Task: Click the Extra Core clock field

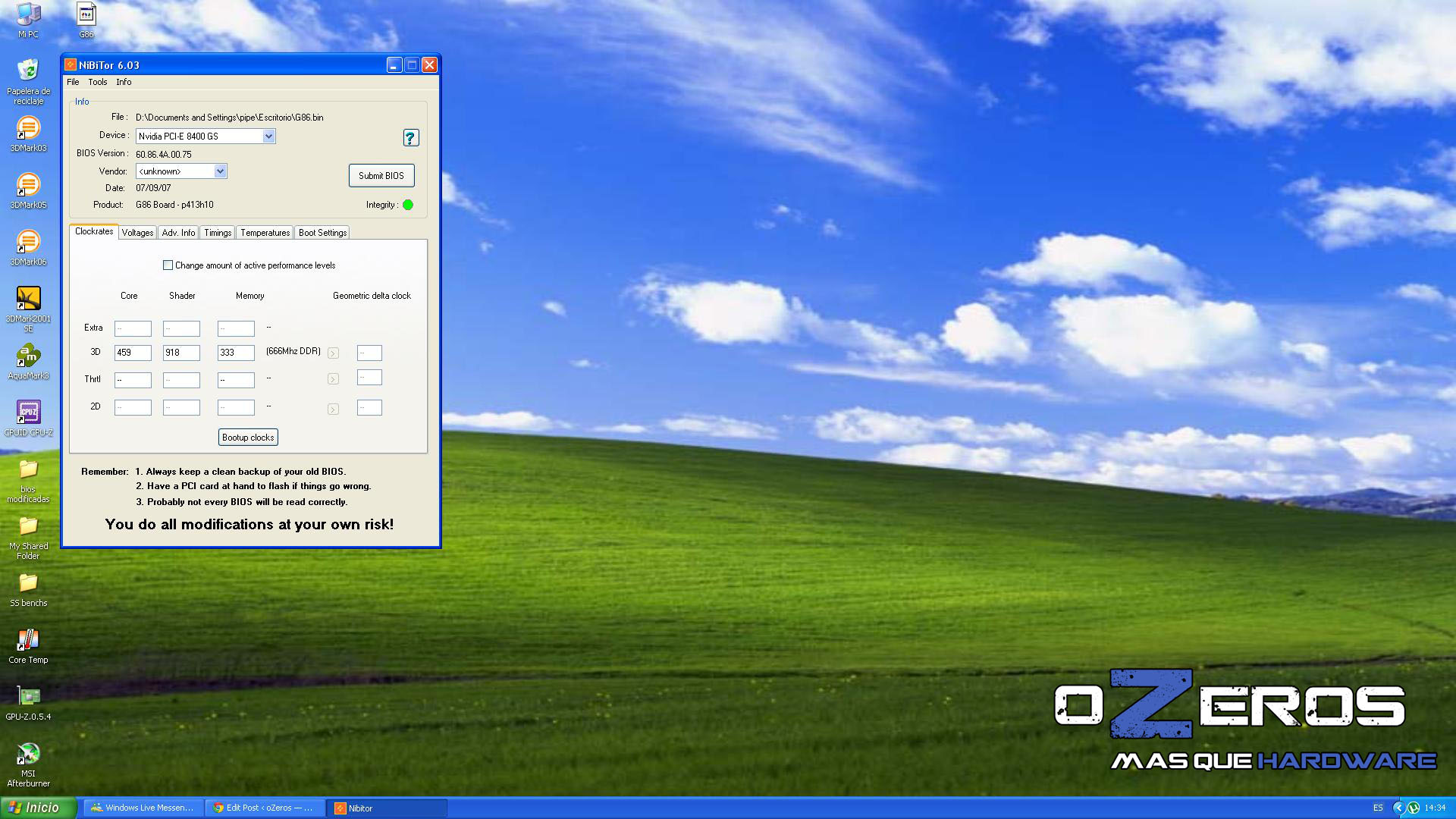Action: (x=133, y=328)
